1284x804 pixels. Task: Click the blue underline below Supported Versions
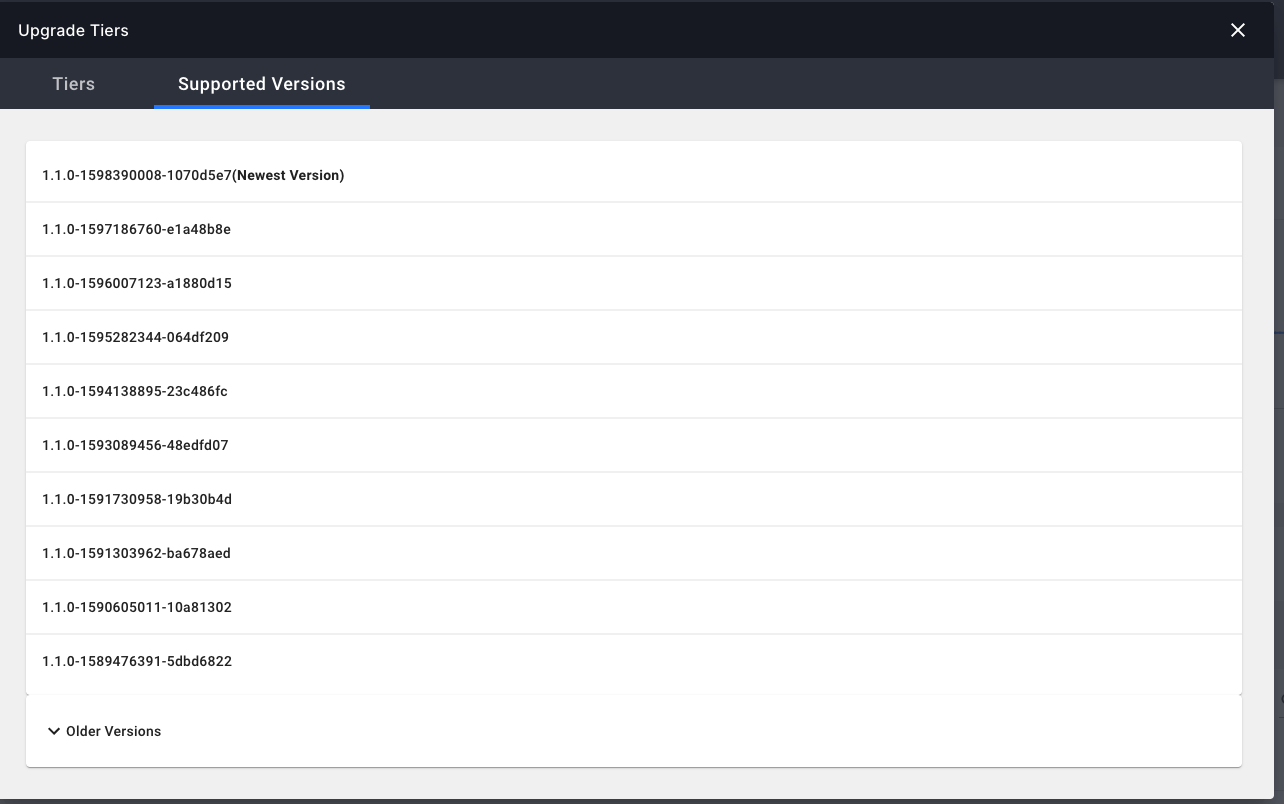pyautogui.click(x=262, y=106)
